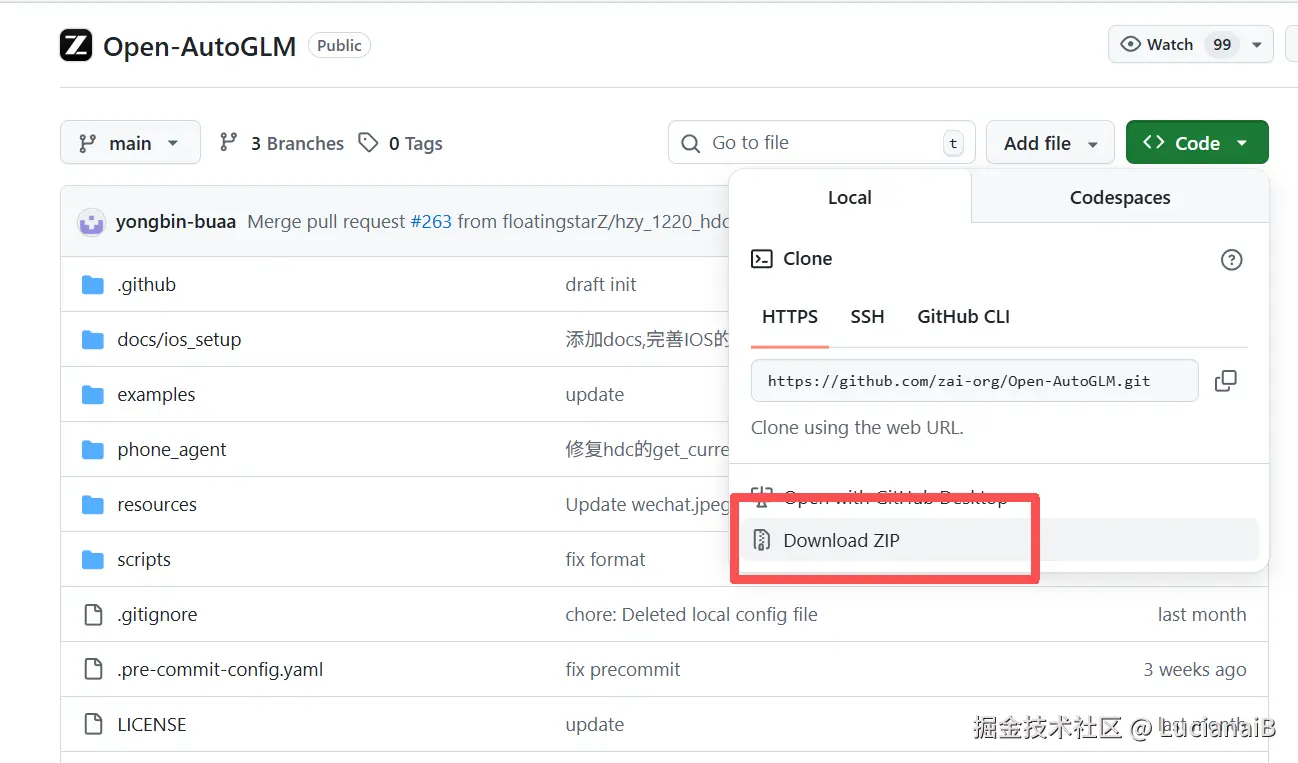Open the phone_agent folder
This screenshot has width=1298, height=763.
click(x=172, y=450)
